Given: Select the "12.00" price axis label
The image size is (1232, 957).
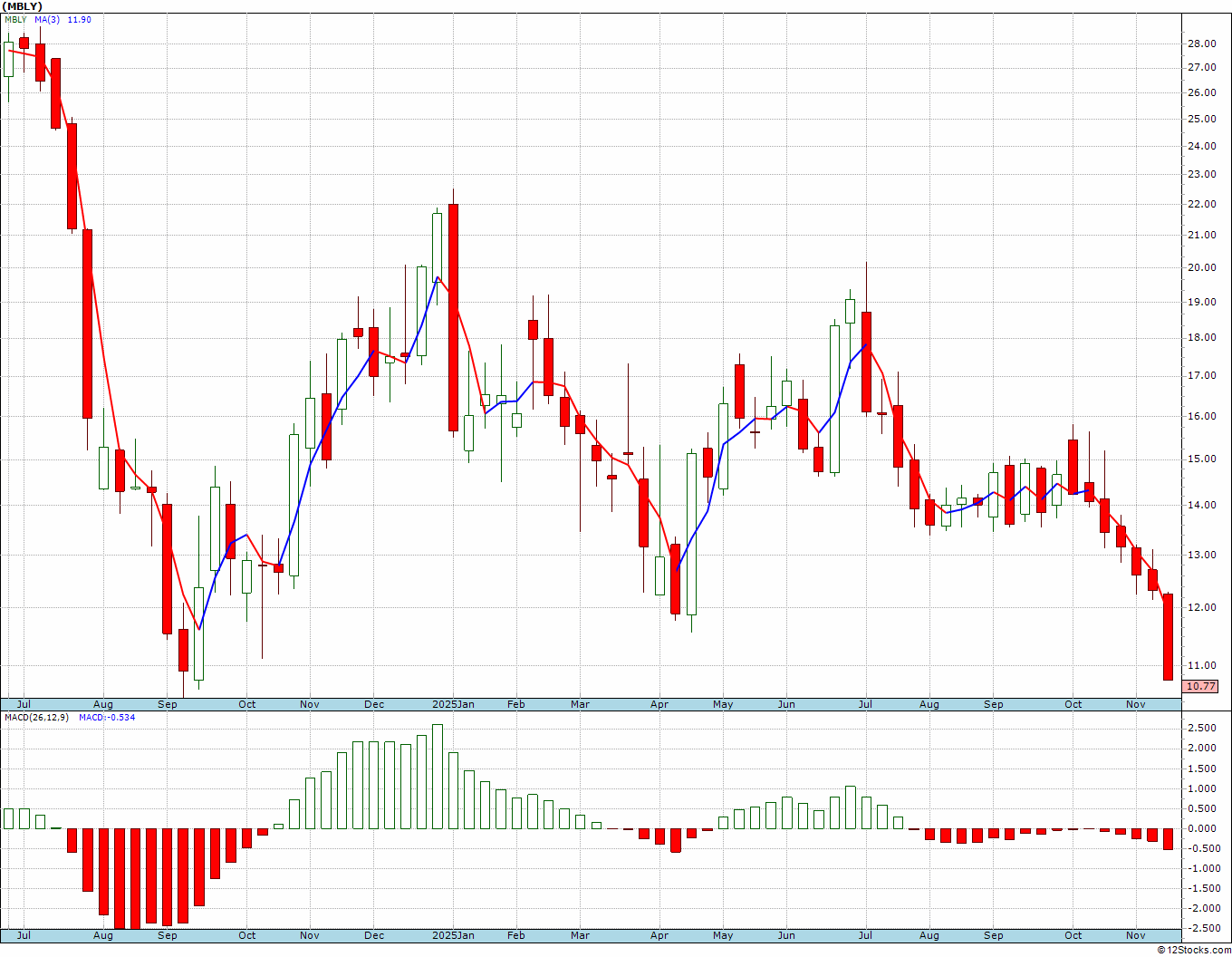Looking at the screenshot, I should (x=1202, y=607).
